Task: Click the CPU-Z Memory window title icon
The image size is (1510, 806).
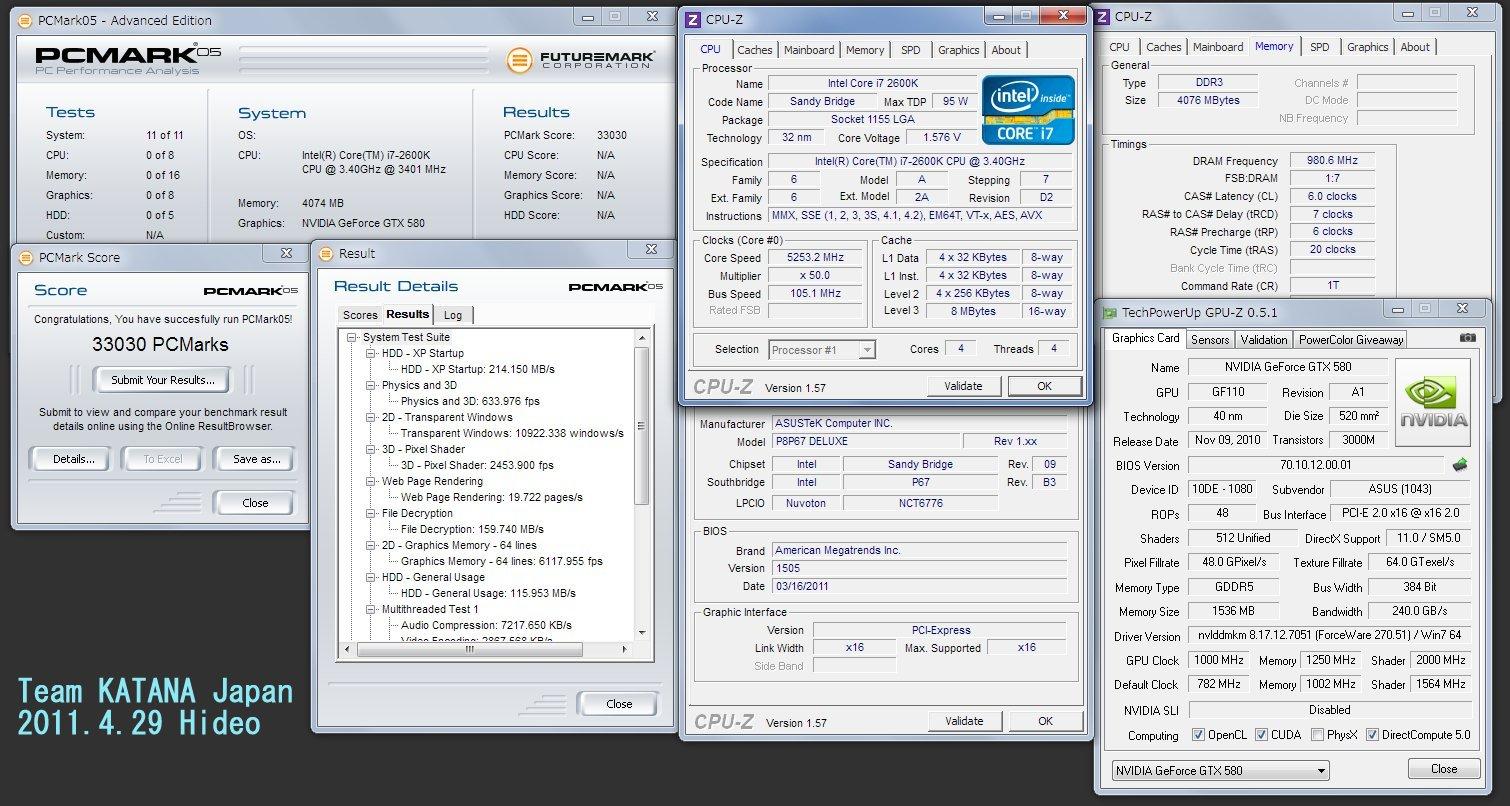Action: (x=1102, y=16)
